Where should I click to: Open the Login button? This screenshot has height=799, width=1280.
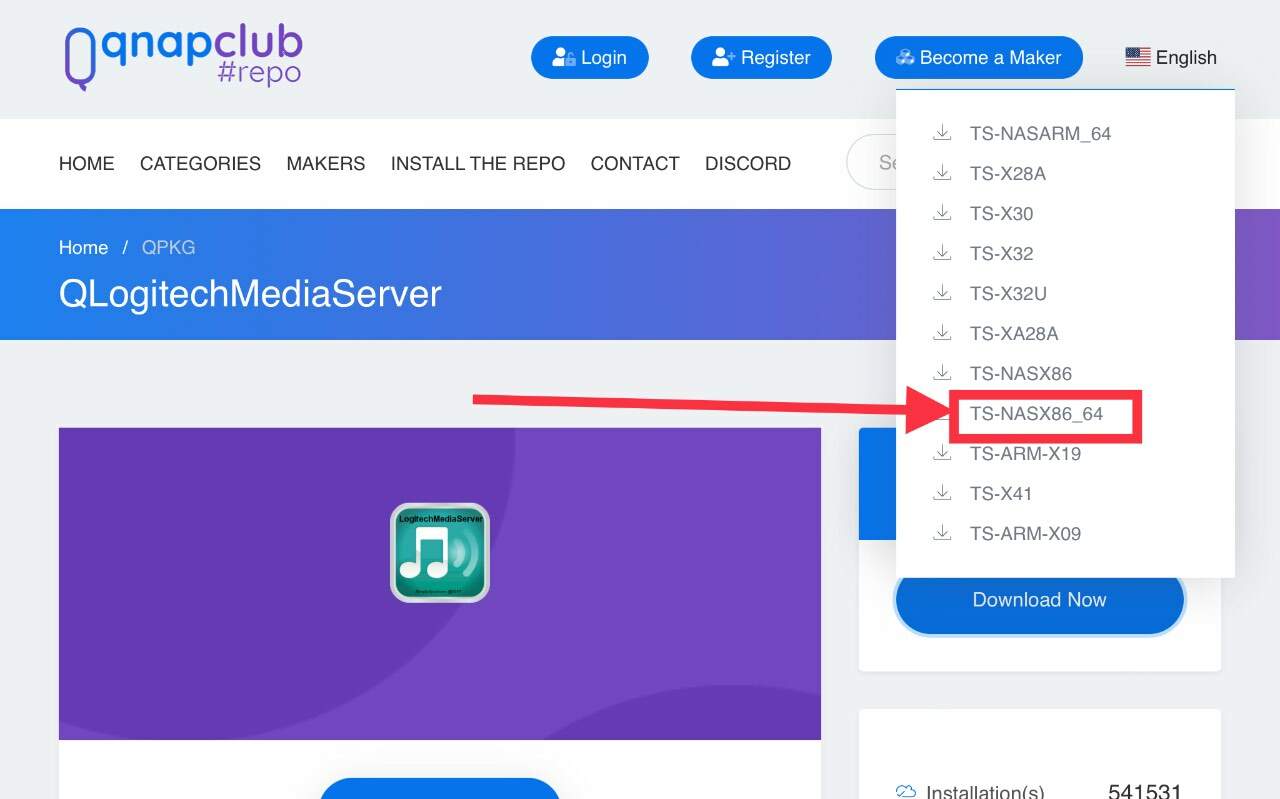[590, 58]
